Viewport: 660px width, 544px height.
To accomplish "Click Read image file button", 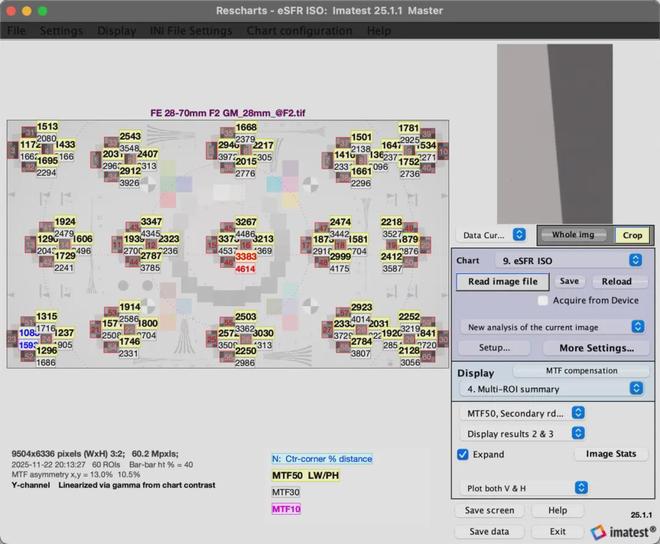I will pos(503,282).
